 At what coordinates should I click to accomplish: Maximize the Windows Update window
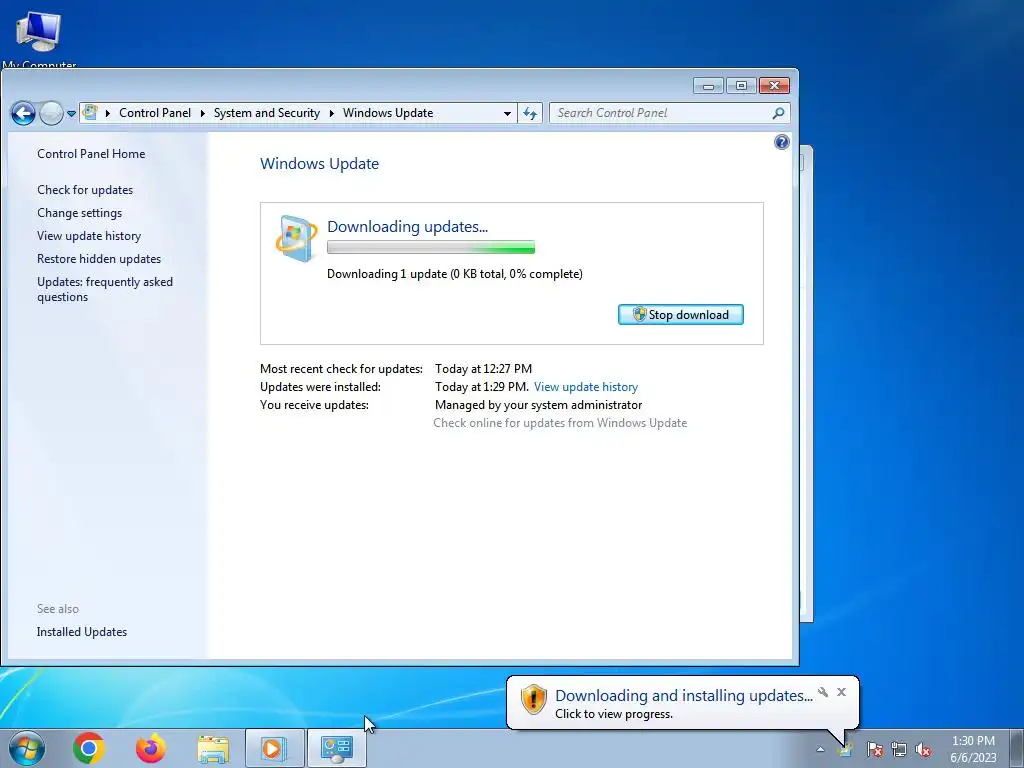click(741, 86)
